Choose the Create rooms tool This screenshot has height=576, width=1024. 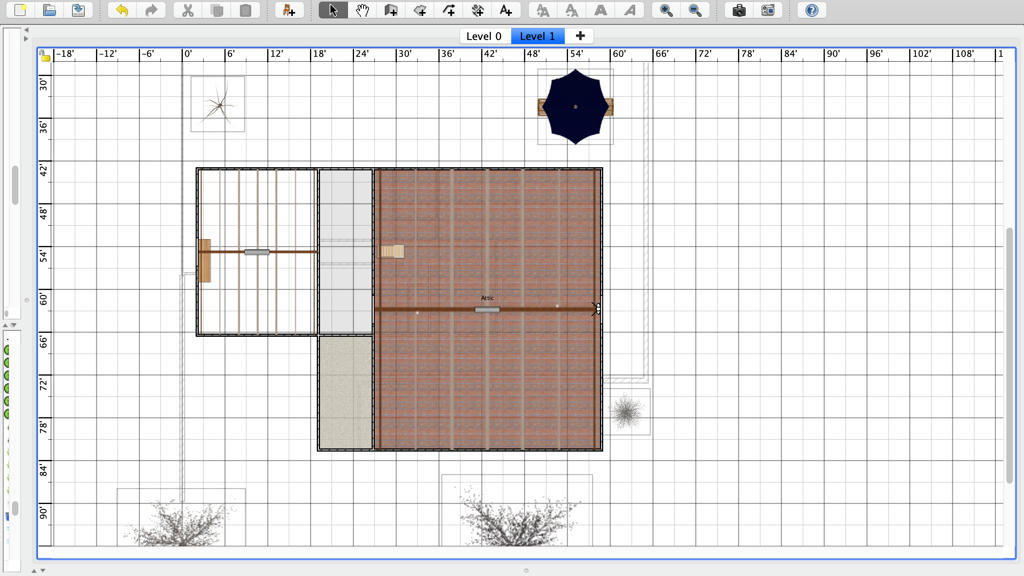click(420, 10)
